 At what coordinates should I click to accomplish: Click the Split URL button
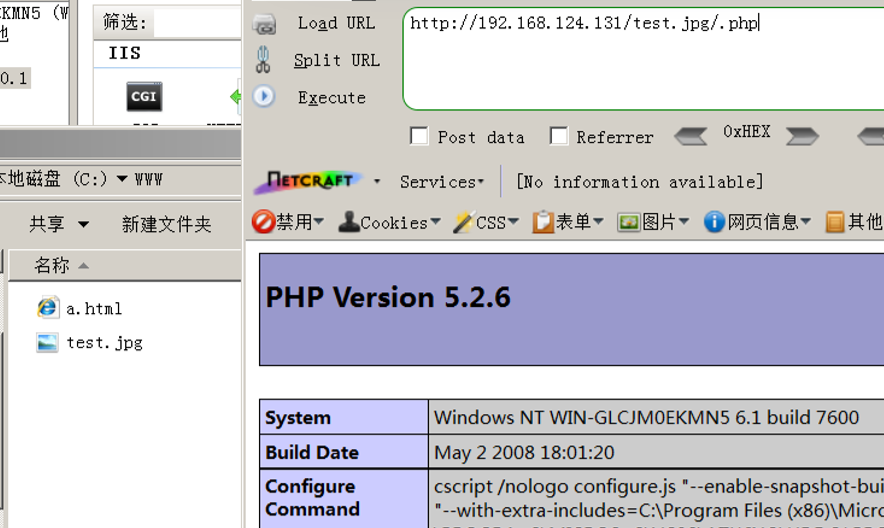pyautogui.click(x=337, y=60)
